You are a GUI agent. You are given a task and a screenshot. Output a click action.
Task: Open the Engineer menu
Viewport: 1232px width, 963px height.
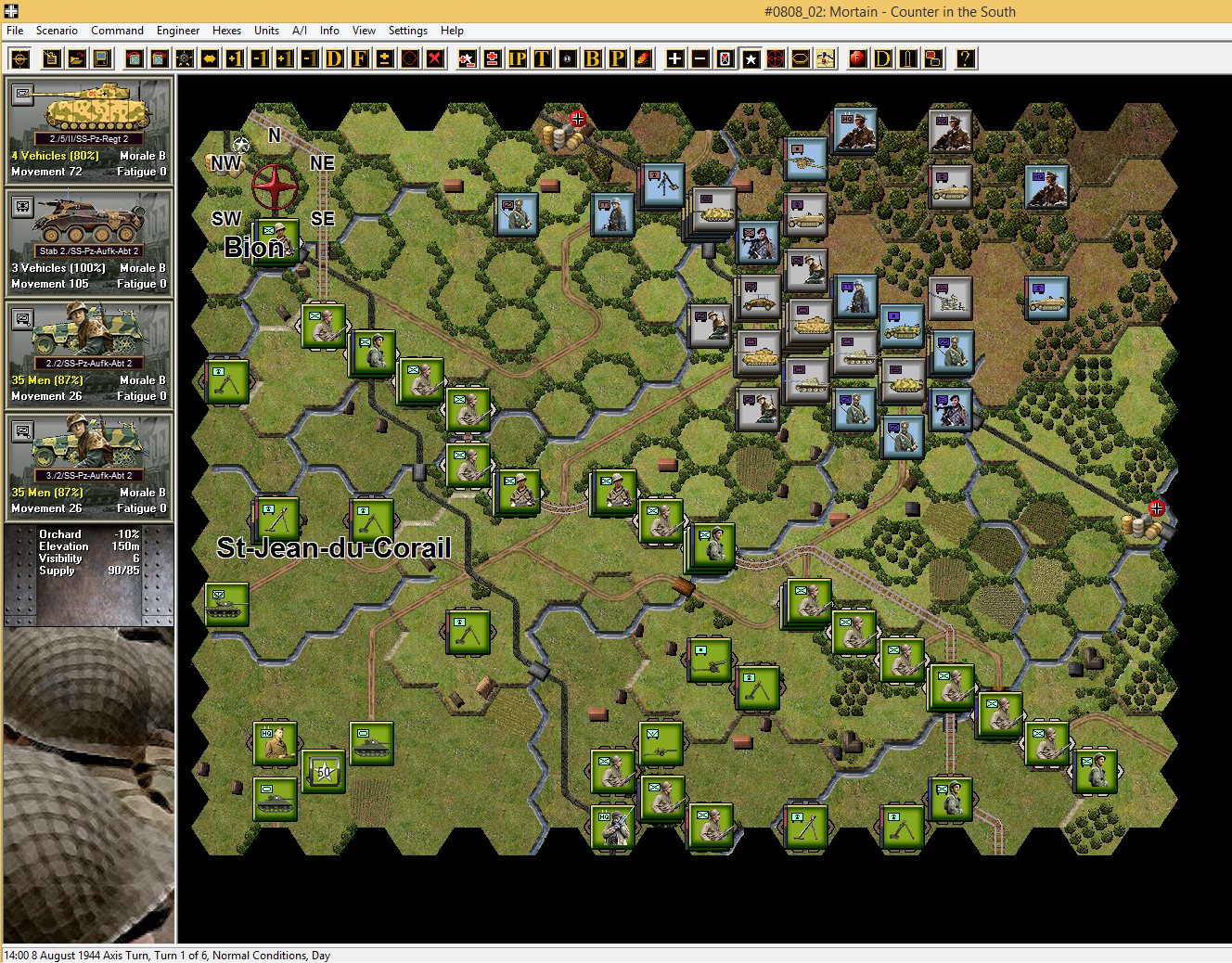pyautogui.click(x=178, y=31)
